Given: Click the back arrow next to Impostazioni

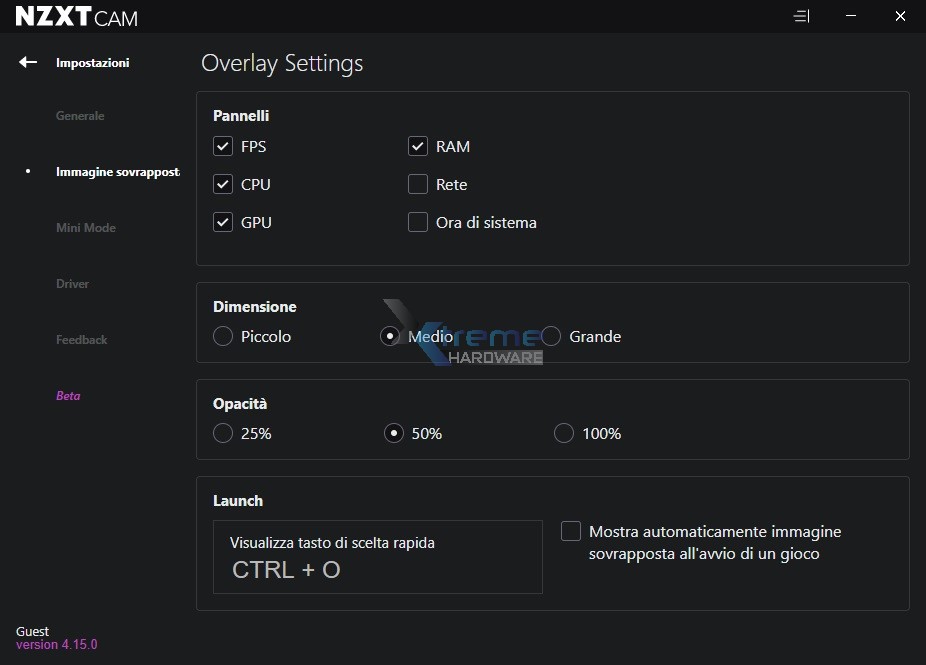Looking at the screenshot, I should [x=28, y=62].
